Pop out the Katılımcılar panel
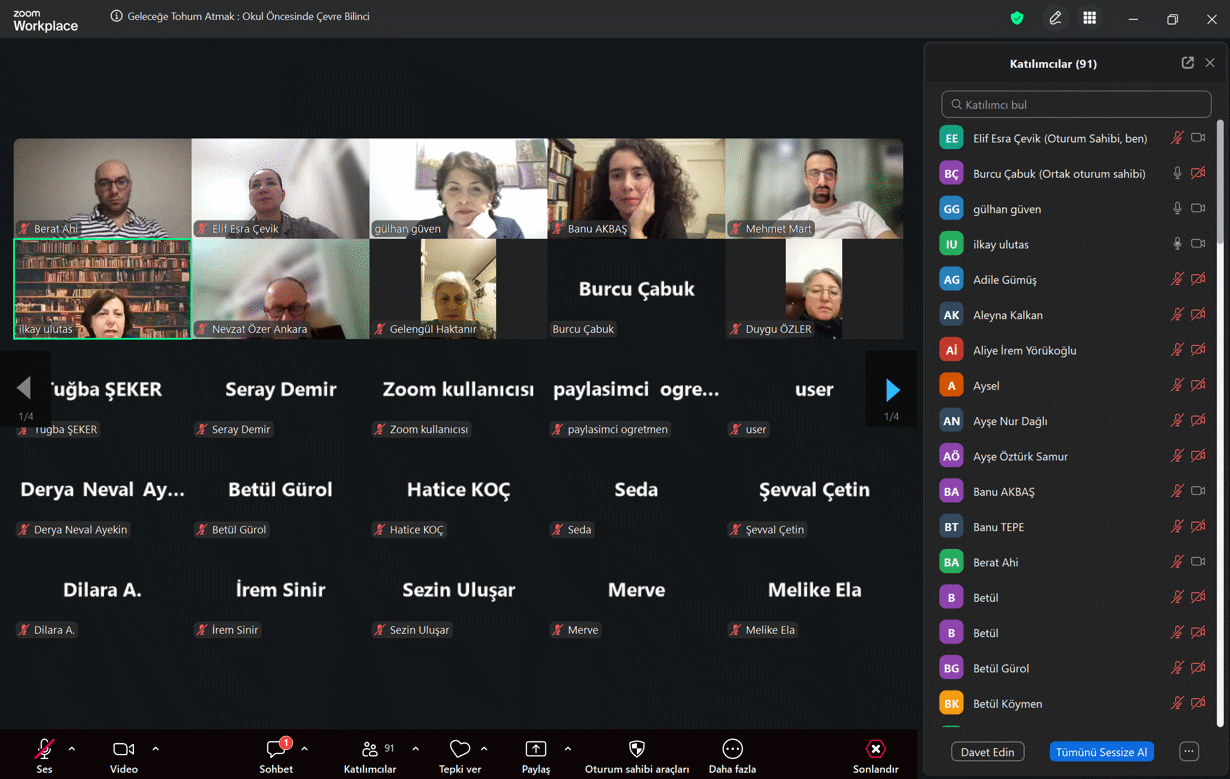The width and height of the screenshot is (1230, 779). (x=1187, y=63)
